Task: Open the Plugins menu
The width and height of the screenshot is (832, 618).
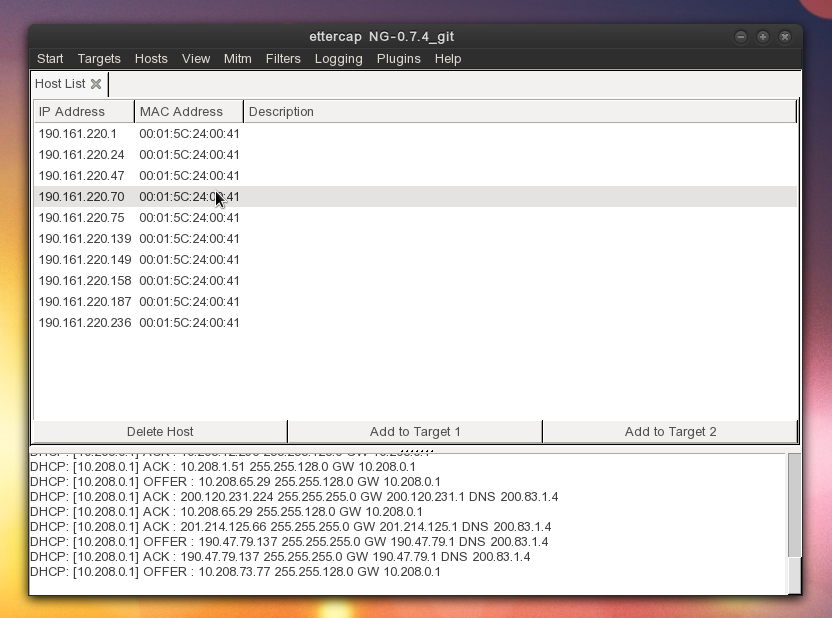Action: tap(398, 59)
